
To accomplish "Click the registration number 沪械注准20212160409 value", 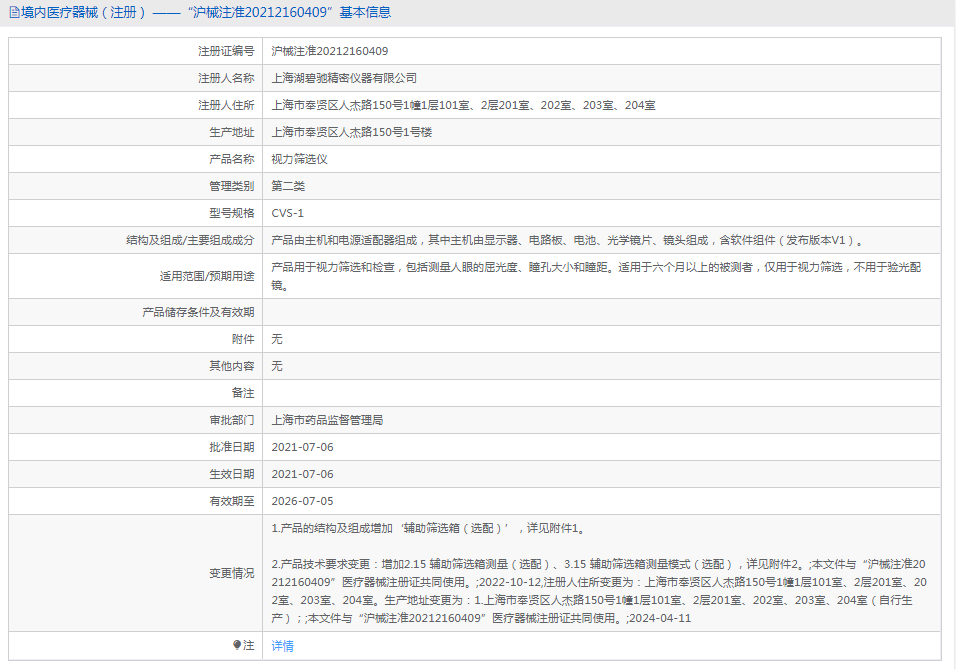I will pos(330,51).
